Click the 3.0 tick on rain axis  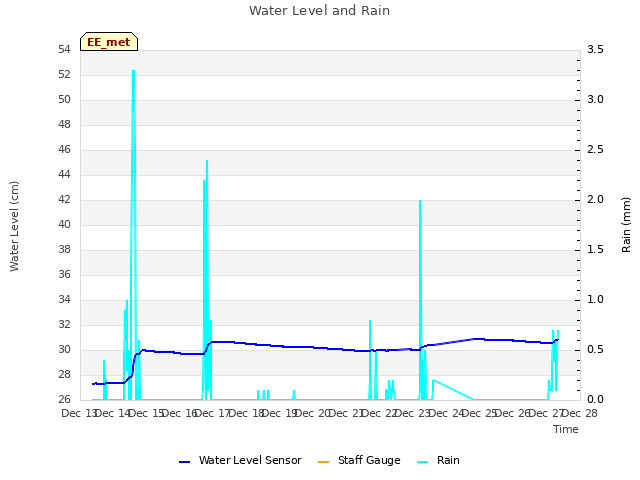(595, 100)
